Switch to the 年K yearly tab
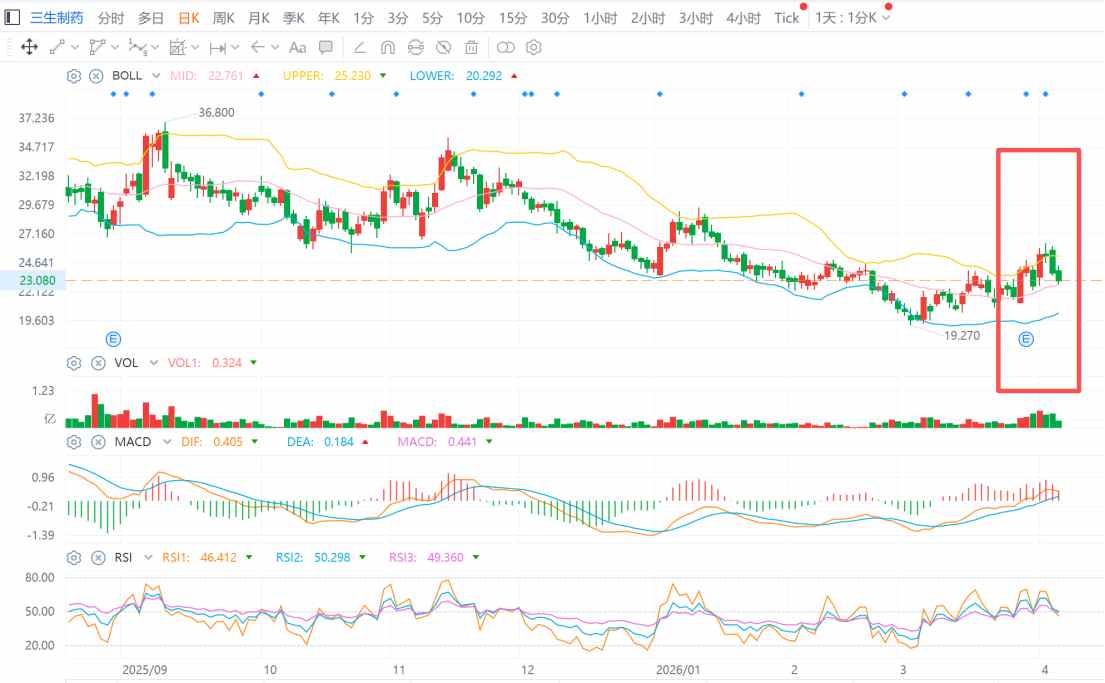The image size is (1105, 683). tap(329, 18)
